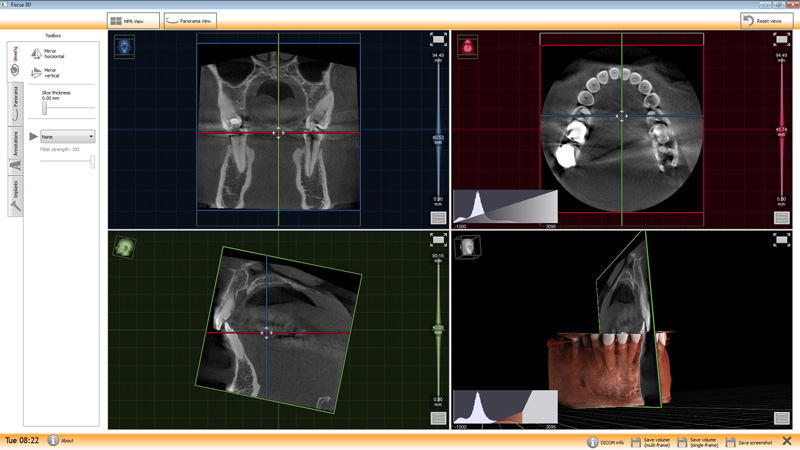The width and height of the screenshot is (800, 450).
Task: Click the Mirror vertical icon
Action: pyautogui.click(x=36, y=73)
